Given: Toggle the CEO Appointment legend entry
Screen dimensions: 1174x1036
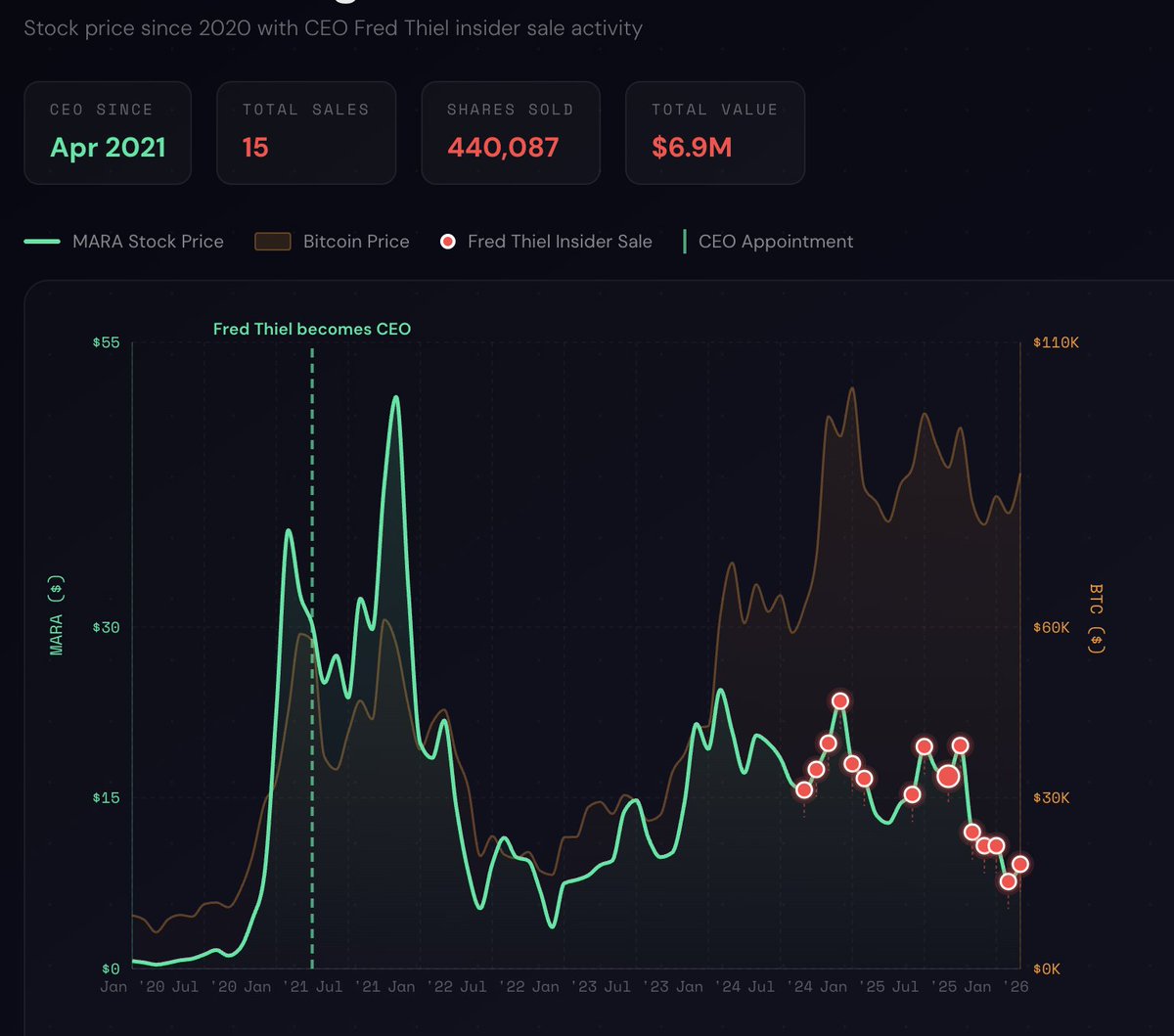Looking at the screenshot, I should click(768, 242).
